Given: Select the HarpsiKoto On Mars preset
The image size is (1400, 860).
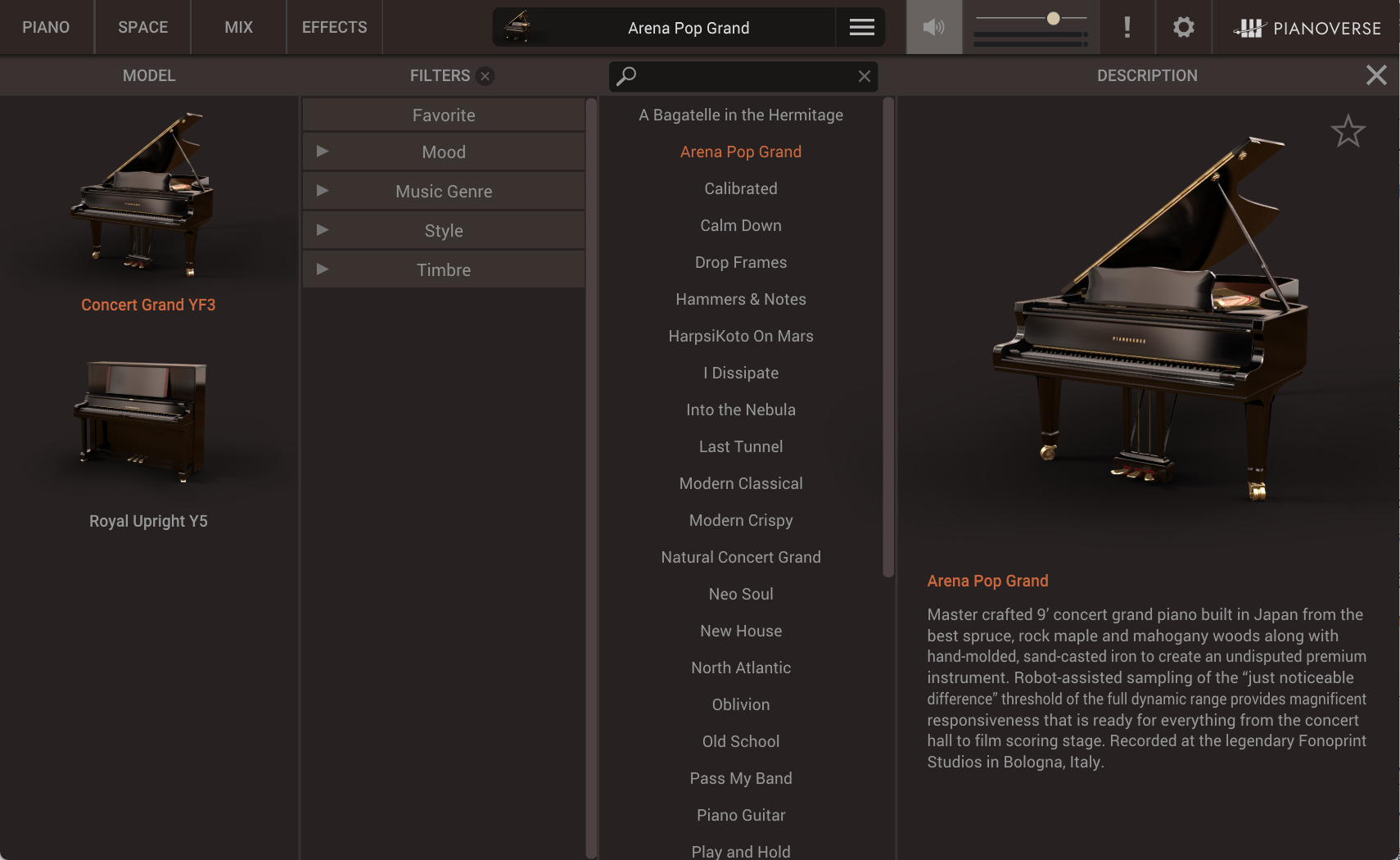Looking at the screenshot, I should [741, 336].
